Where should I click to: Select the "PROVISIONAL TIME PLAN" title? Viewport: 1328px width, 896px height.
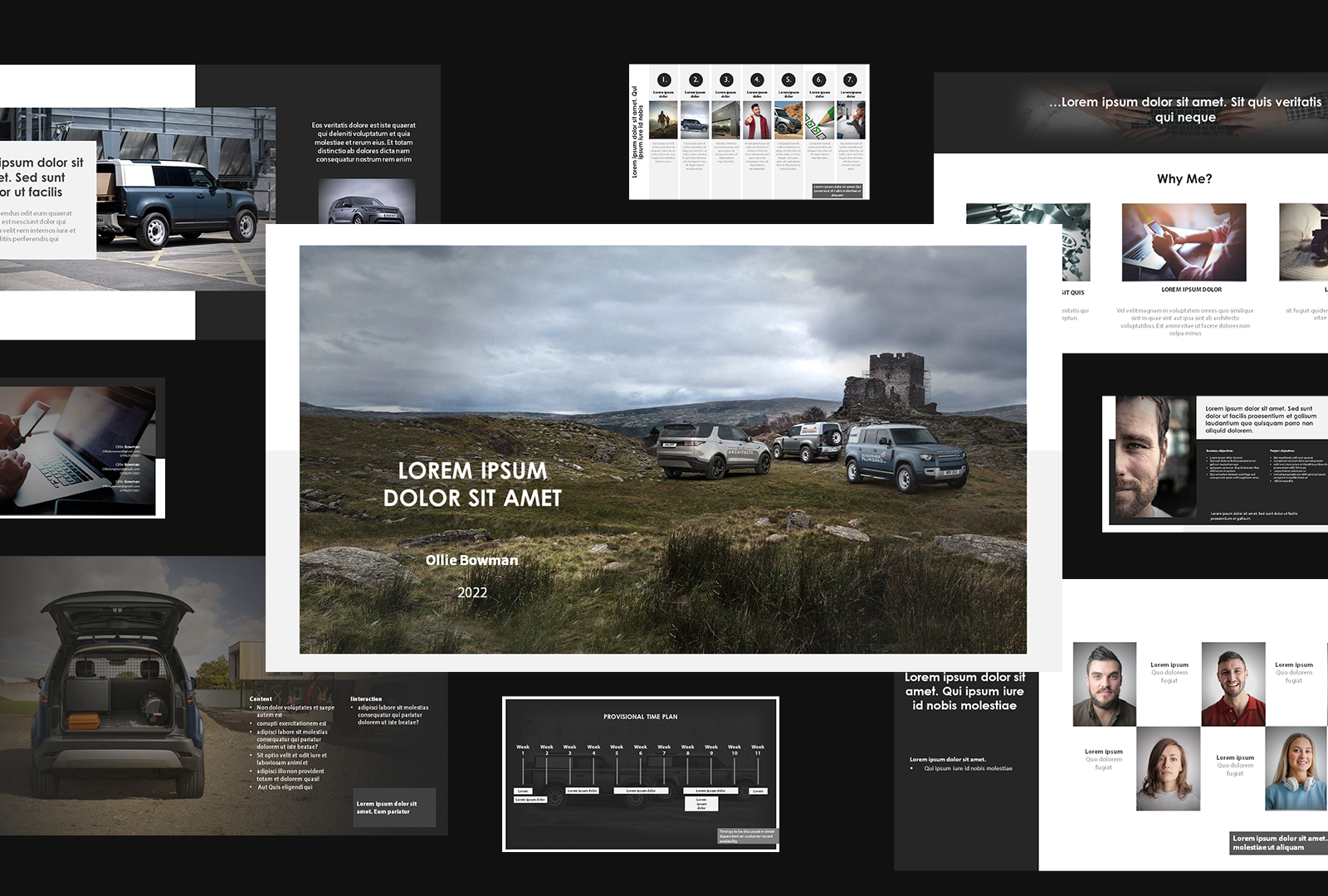point(641,717)
